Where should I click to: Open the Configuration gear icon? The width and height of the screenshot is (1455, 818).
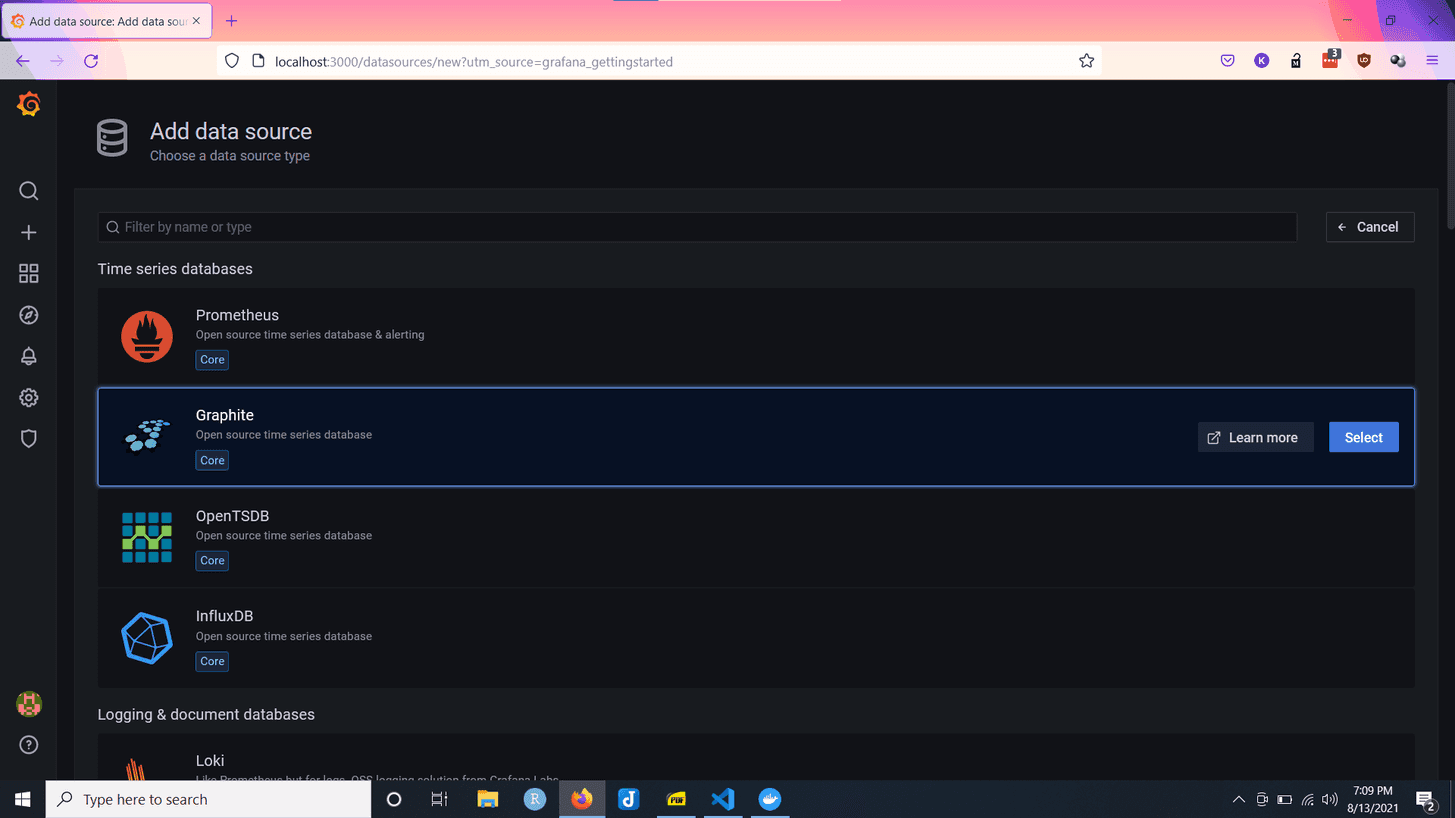[x=29, y=398]
